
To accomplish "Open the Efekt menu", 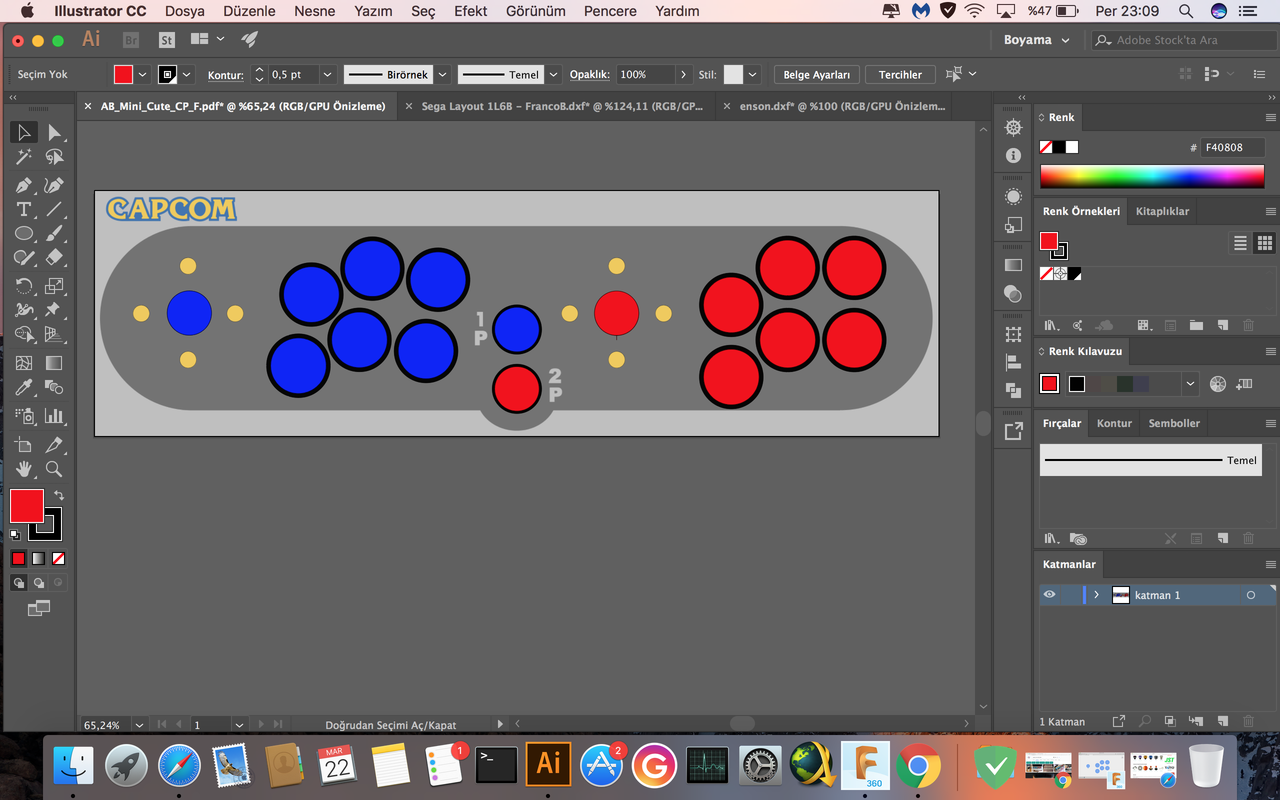I will coord(471,11).
